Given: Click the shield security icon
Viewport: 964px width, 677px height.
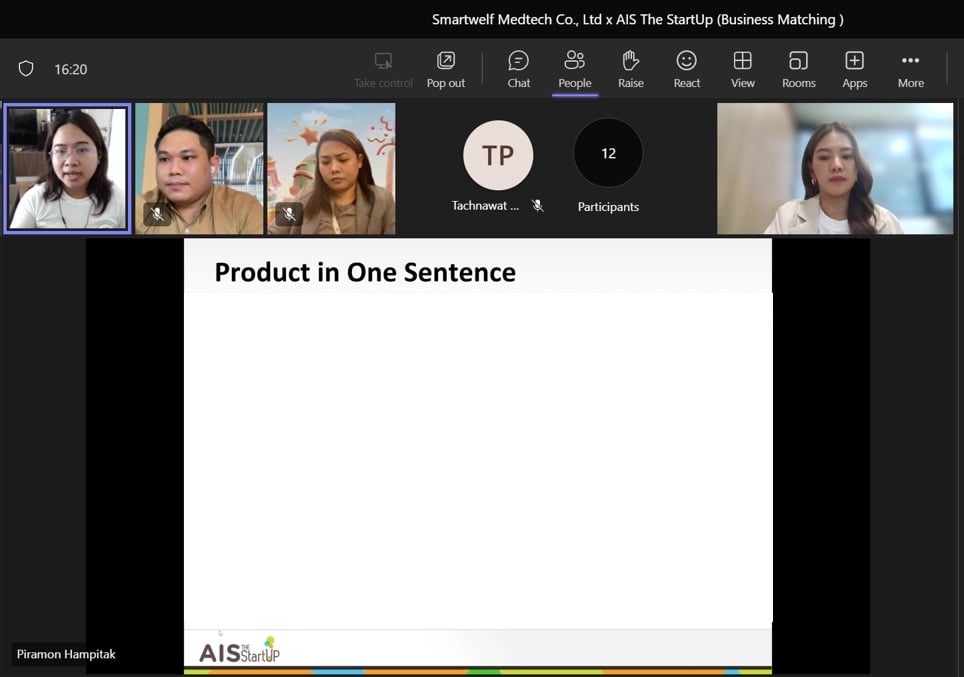Looking at the screenshot, I should click(26, 68).
